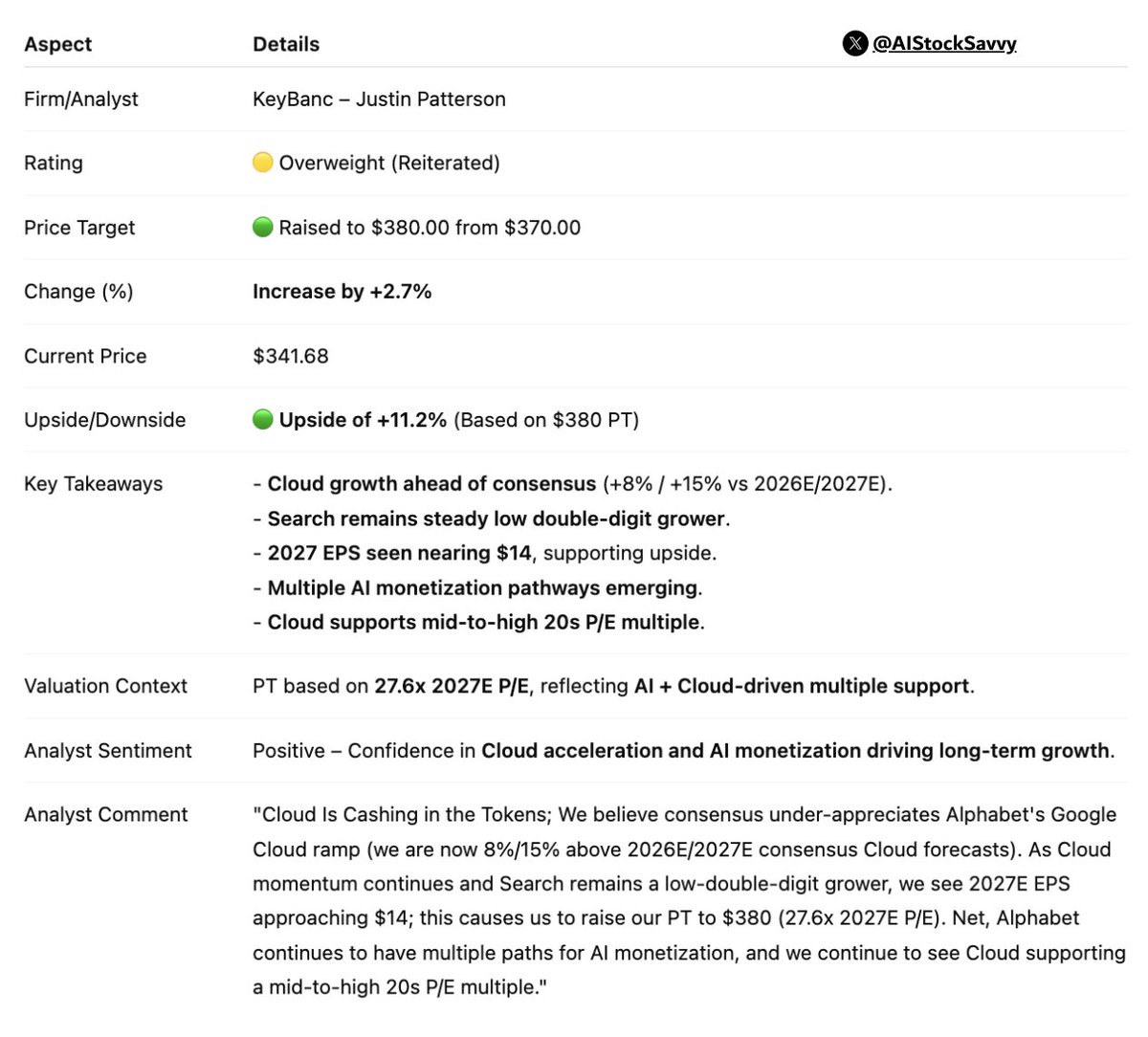The height and width of the screenshot is (1037, 1148).
Task: Click the X logo icon
Action: tap(854, 43)
